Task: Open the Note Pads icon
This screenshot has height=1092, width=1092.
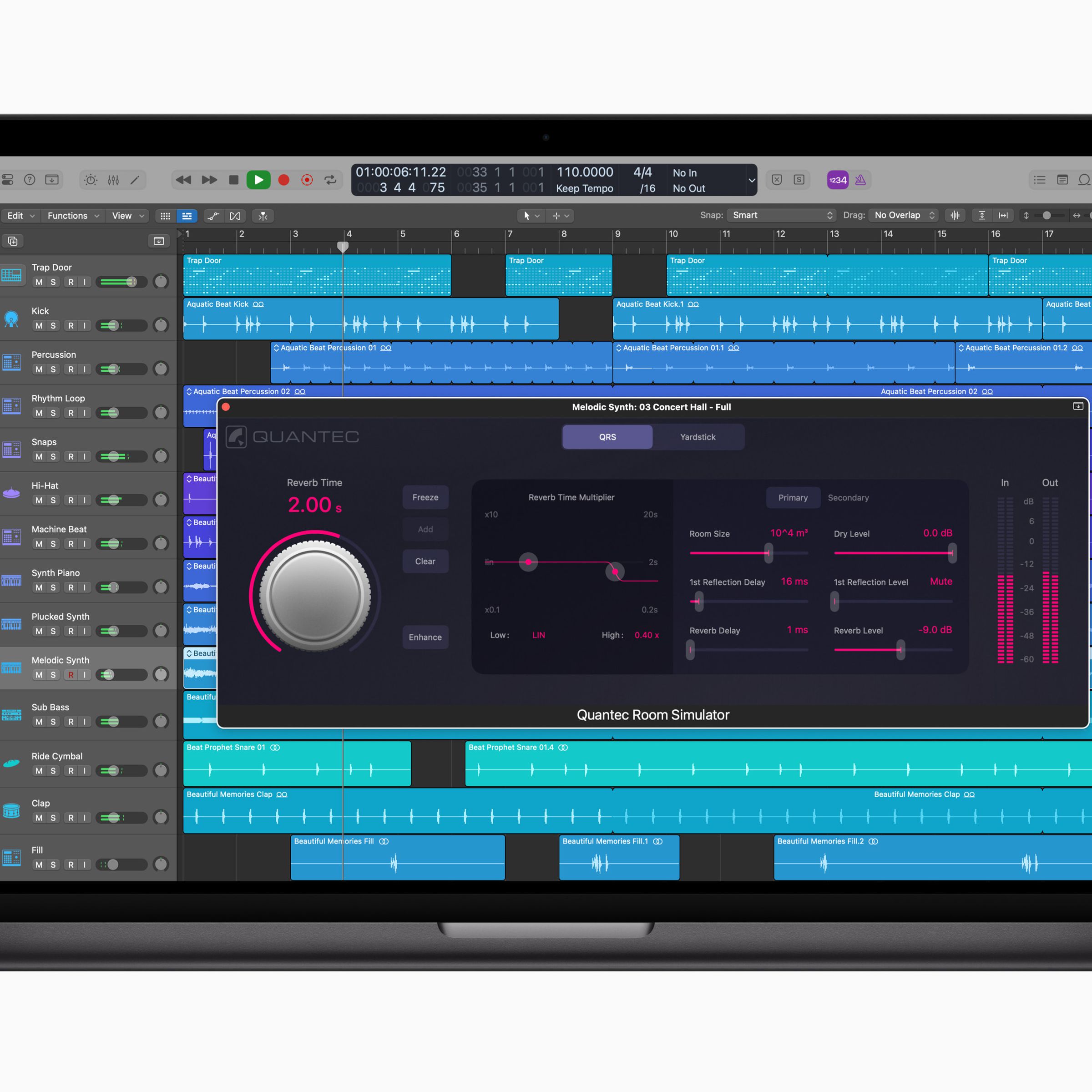Action: point(1062,180)
